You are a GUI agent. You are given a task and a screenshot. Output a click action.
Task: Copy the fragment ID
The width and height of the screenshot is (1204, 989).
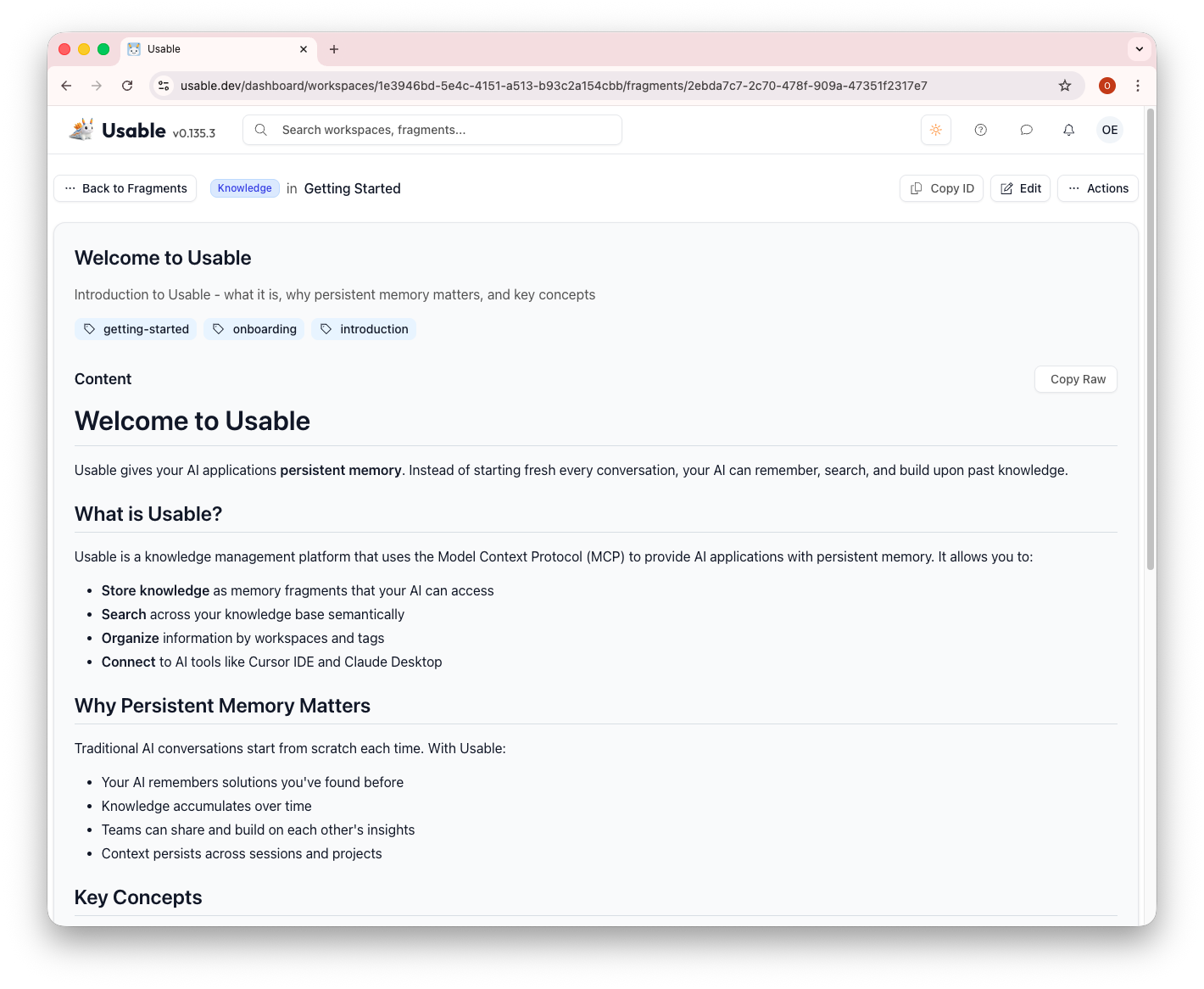(x=941, y=188)
